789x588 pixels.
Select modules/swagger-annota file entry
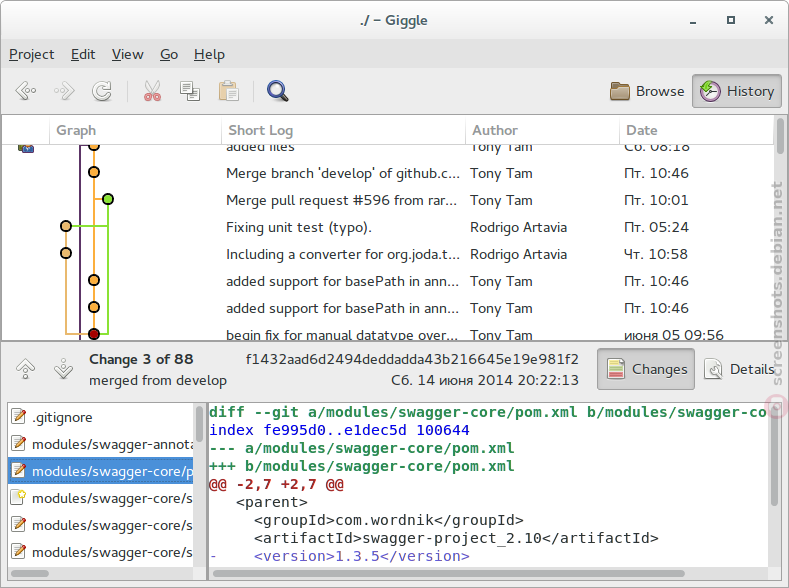tap(101, 444)
